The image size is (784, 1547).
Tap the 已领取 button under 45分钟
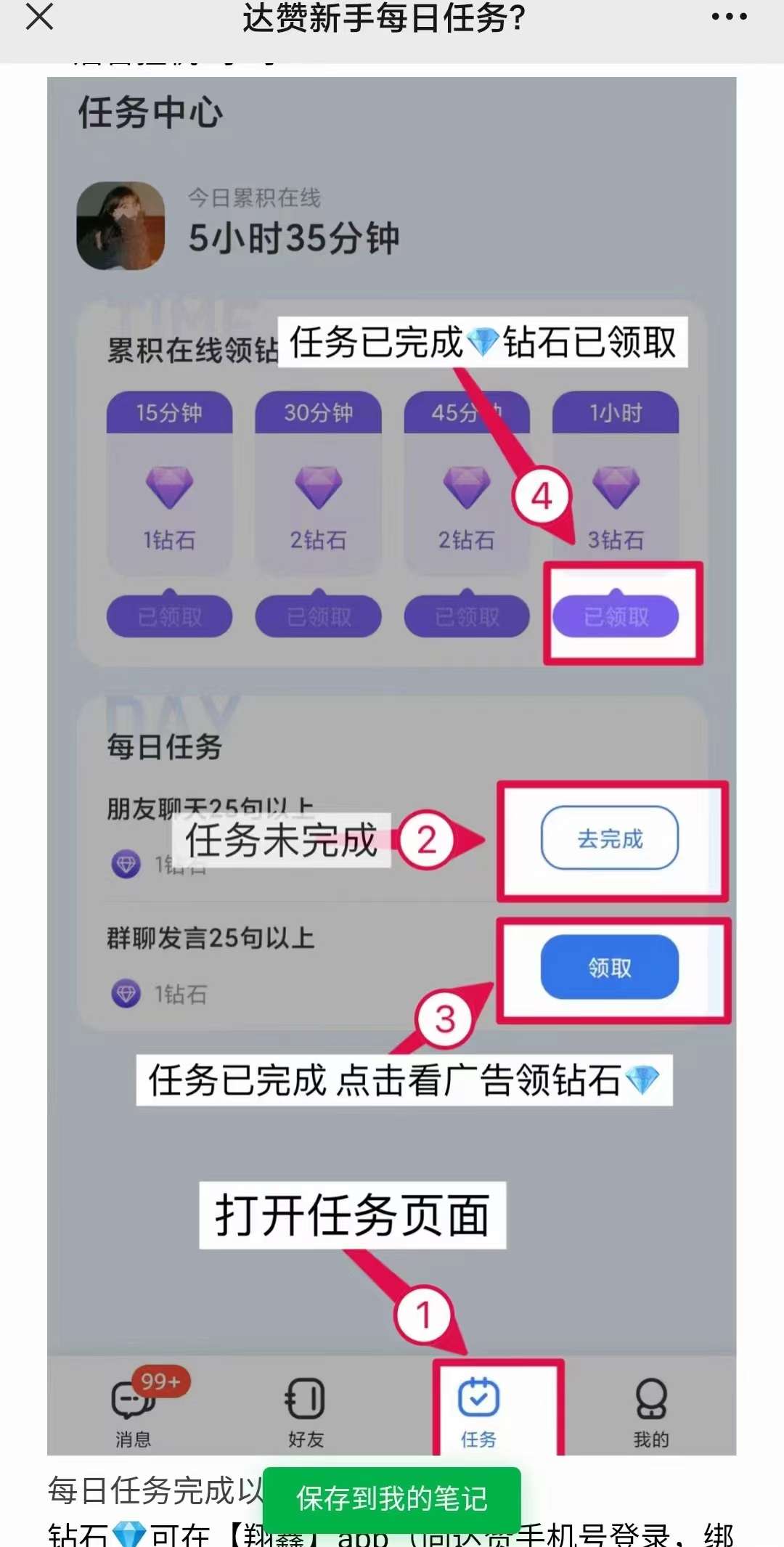467,616
